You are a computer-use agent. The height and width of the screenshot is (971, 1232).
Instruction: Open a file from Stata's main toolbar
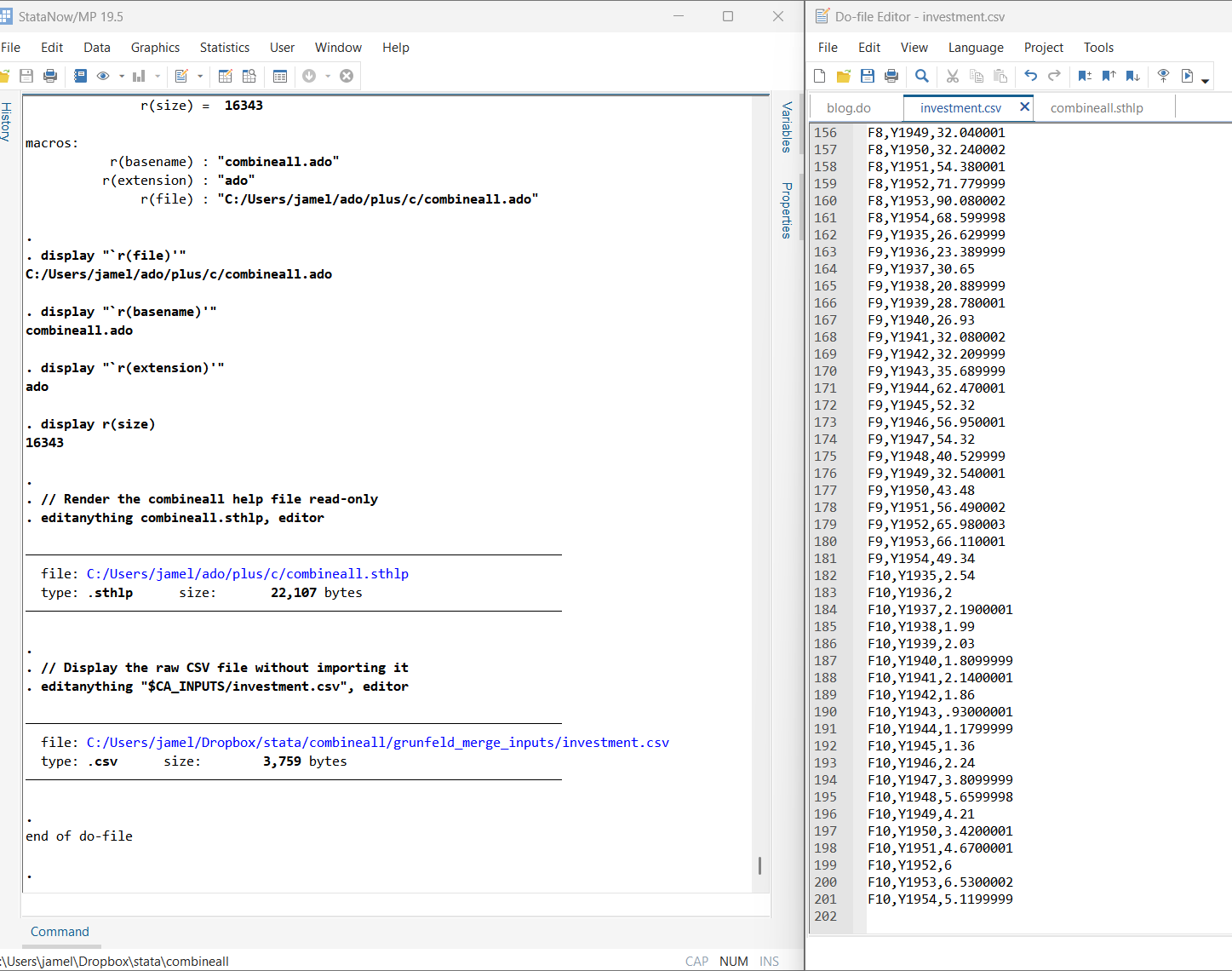pyautogui.click(x=3, y=76)
